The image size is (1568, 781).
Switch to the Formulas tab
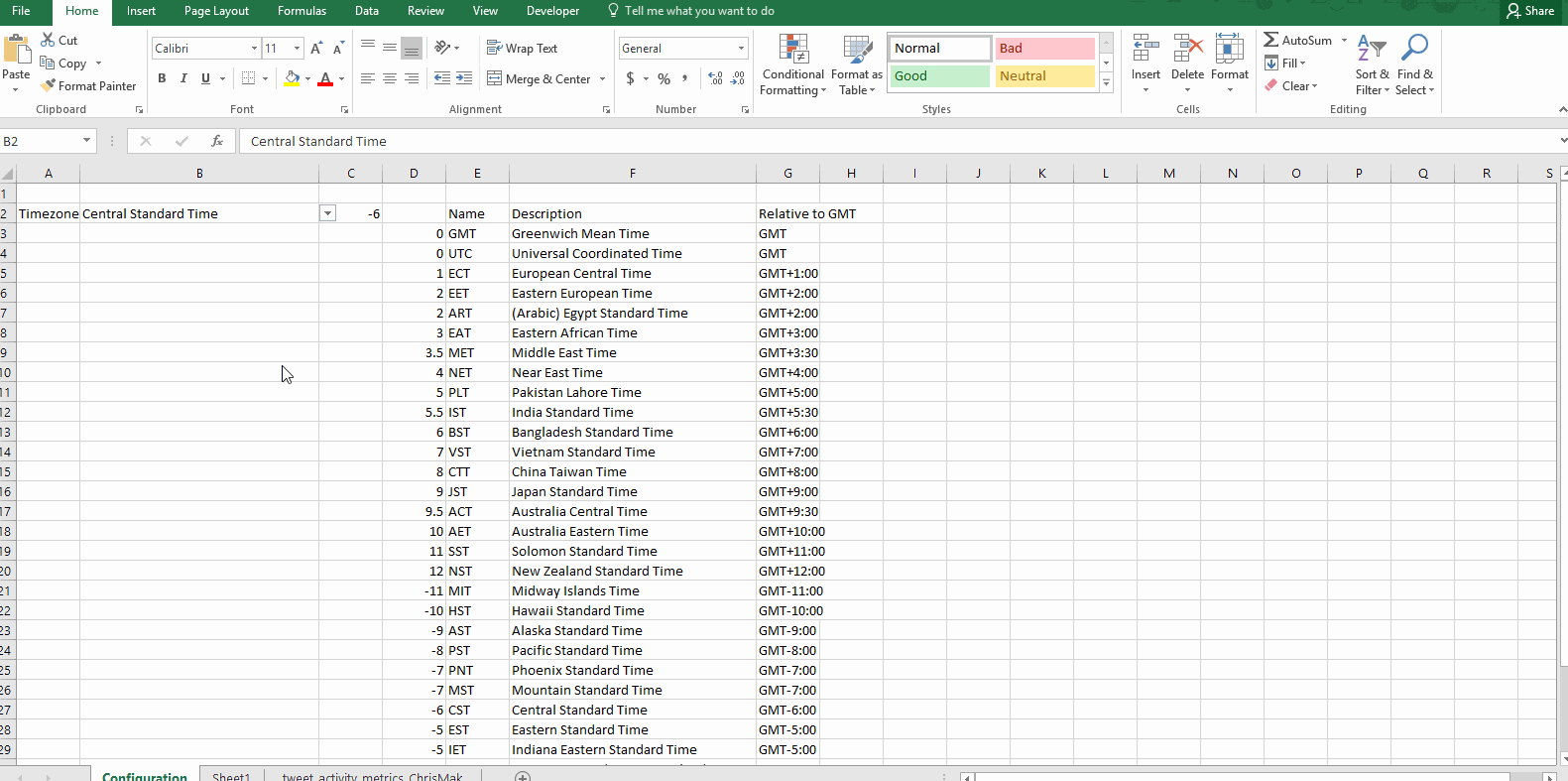click(x=302, y=11)
